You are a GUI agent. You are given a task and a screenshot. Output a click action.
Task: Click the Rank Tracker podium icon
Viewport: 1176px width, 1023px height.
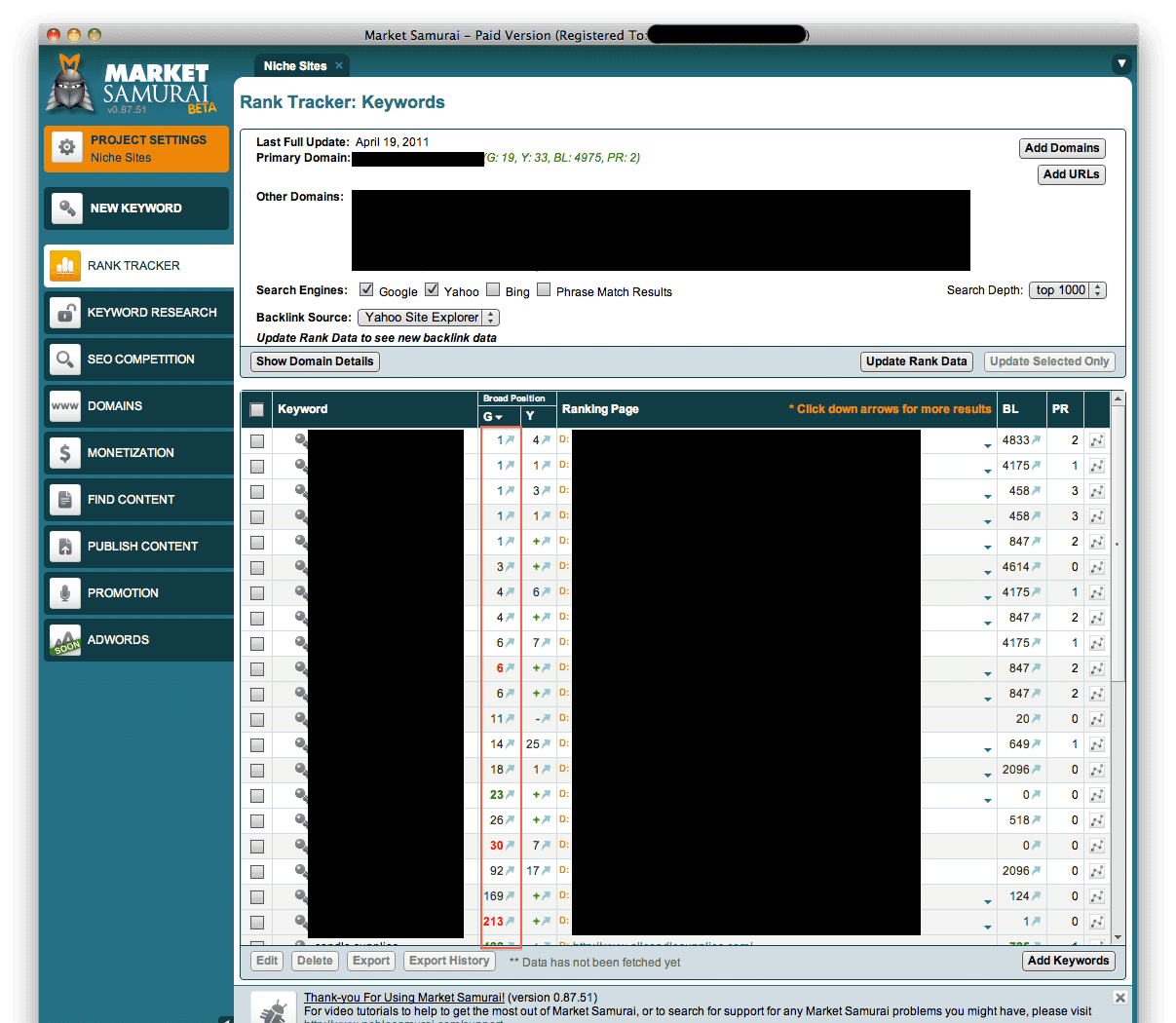pyautogui.click(x=65, y=266)
